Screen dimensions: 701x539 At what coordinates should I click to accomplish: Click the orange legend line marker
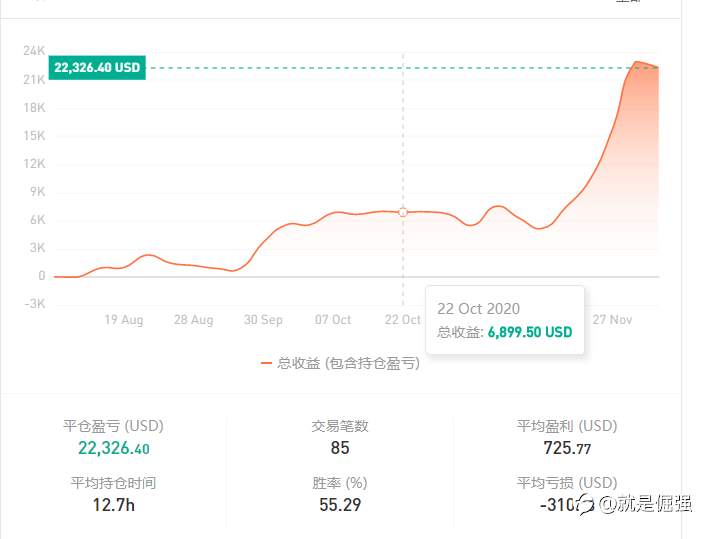(x=266, y=363)
